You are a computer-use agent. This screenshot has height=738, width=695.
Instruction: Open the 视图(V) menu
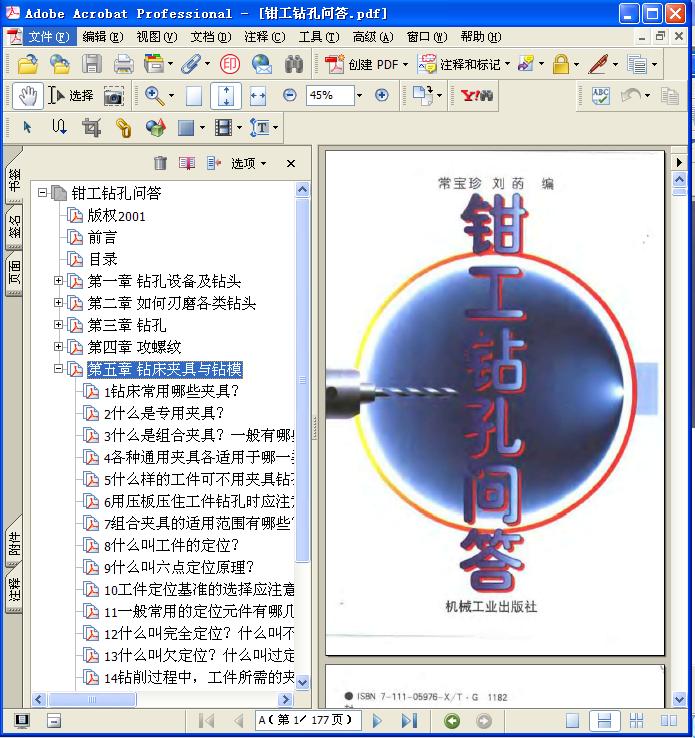coord(157,37)
